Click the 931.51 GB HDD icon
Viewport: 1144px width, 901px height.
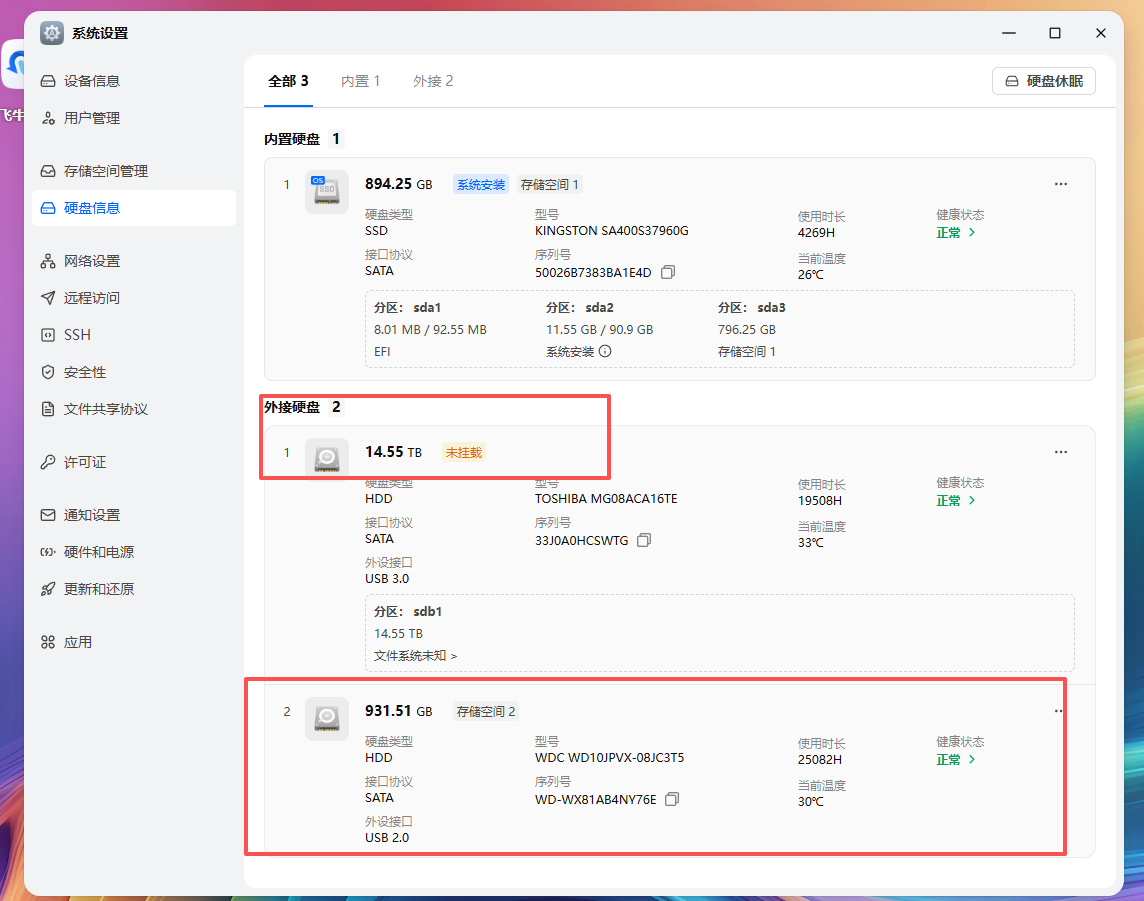(x=326, y=719)
